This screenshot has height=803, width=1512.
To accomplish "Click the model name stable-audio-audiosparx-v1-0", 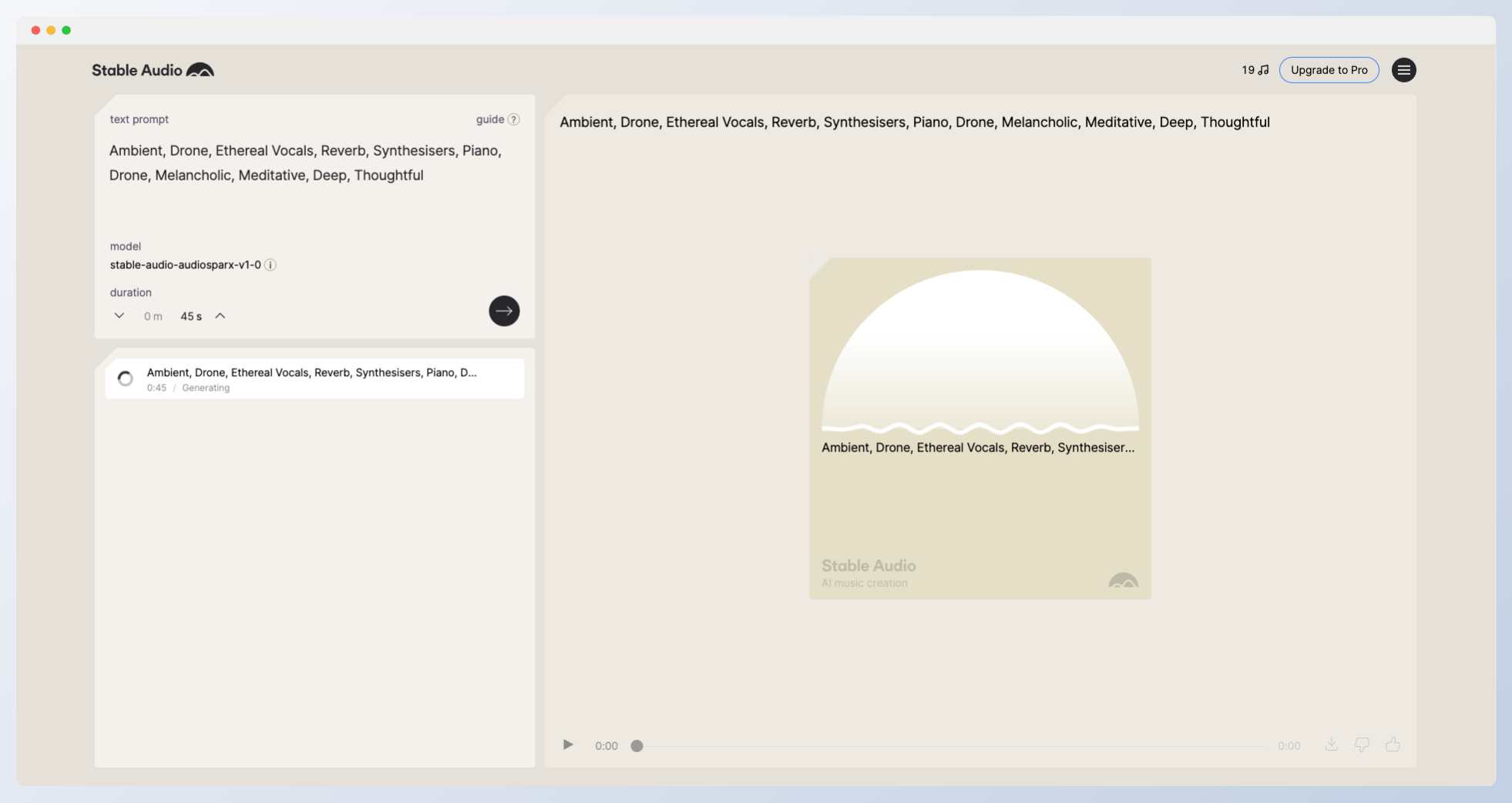I will pos(185,265).
